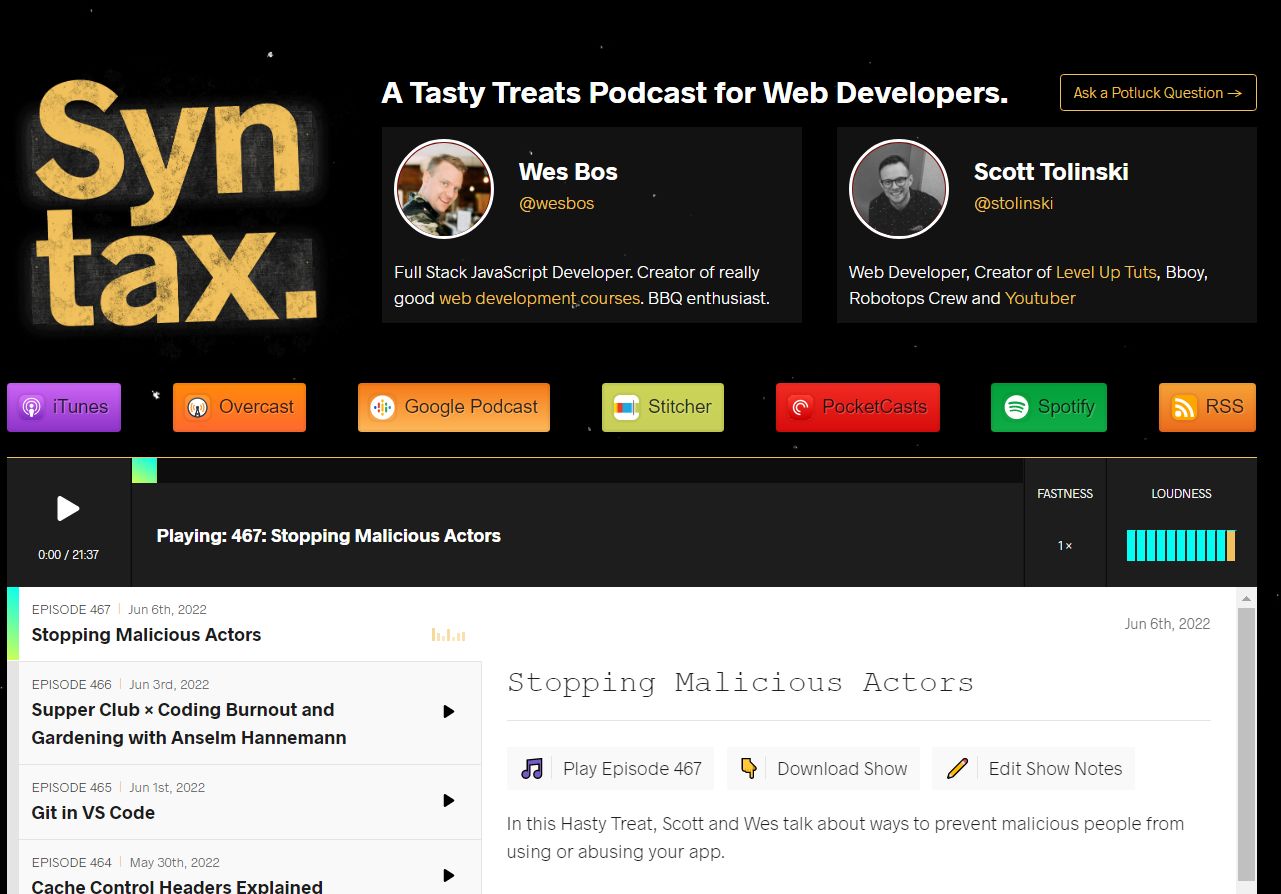Image resolution: width=1281 pixels, height=894 pixels.
Task: Open the Overcast podcast link
Action: click(x=239, y=407)
